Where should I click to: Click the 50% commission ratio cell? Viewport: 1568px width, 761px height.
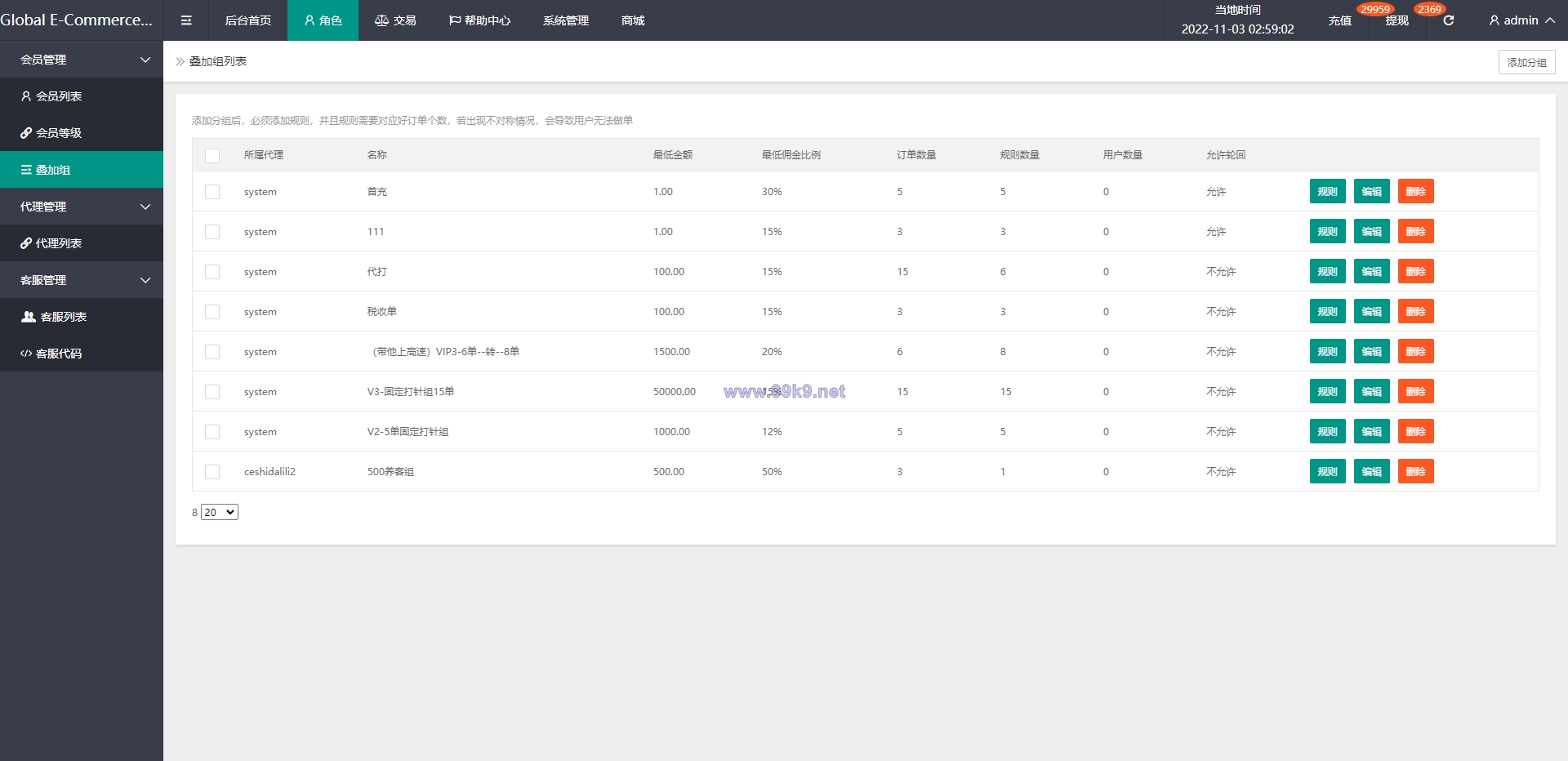click(772, 472)
